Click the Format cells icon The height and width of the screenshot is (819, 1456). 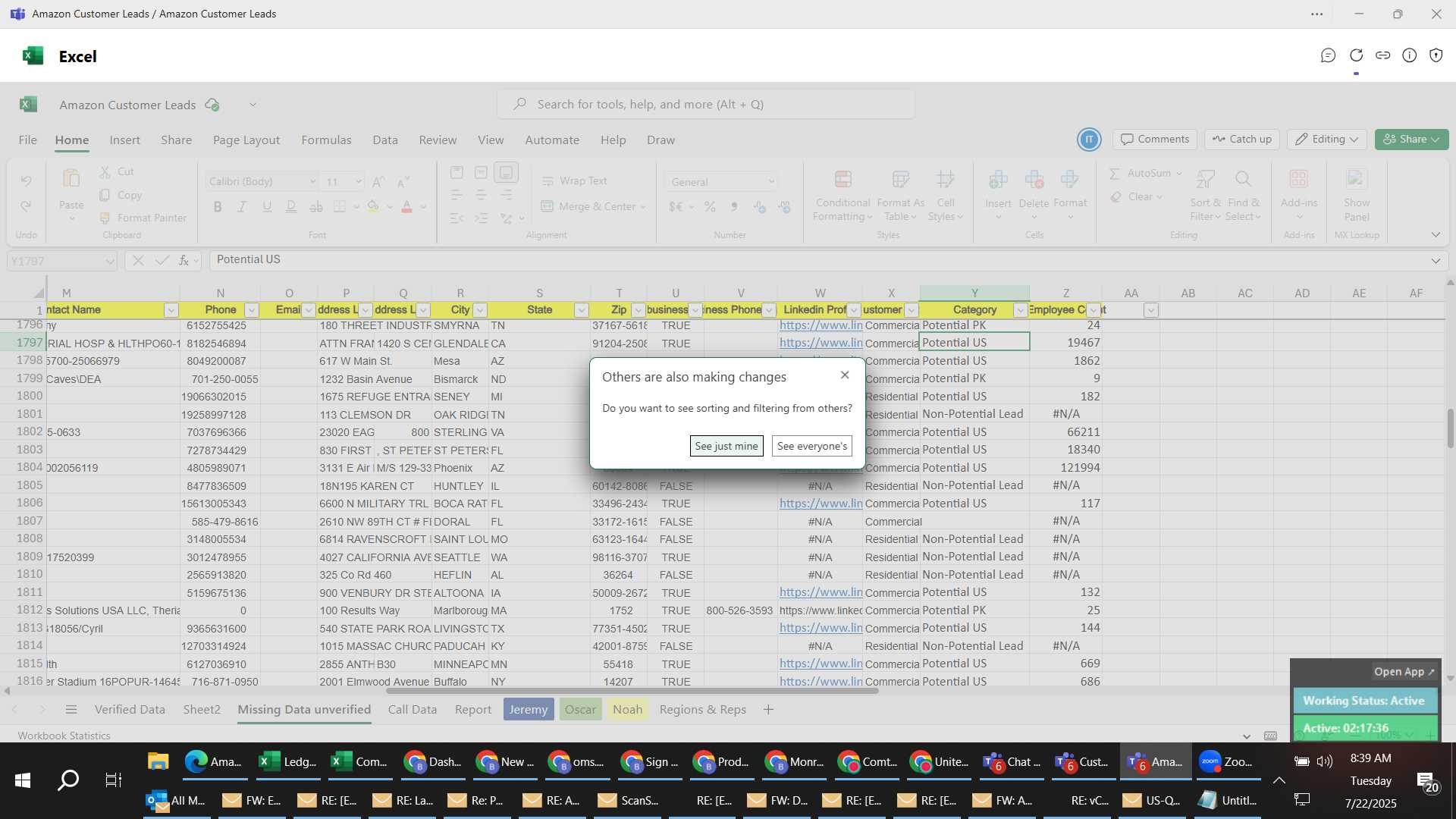1070,180
